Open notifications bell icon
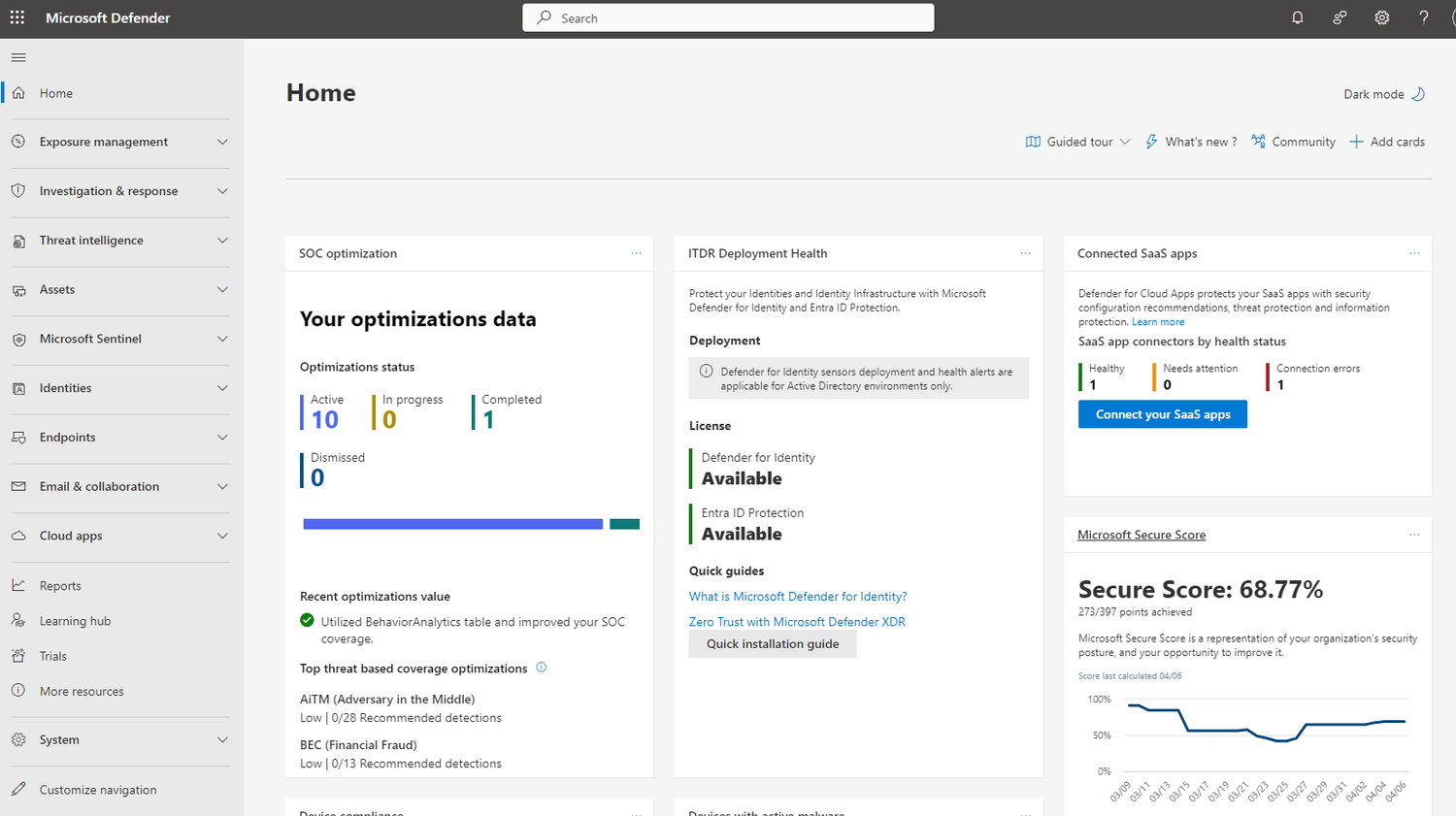Viewport: 1456px width, 816px height. pos(1297,17)
